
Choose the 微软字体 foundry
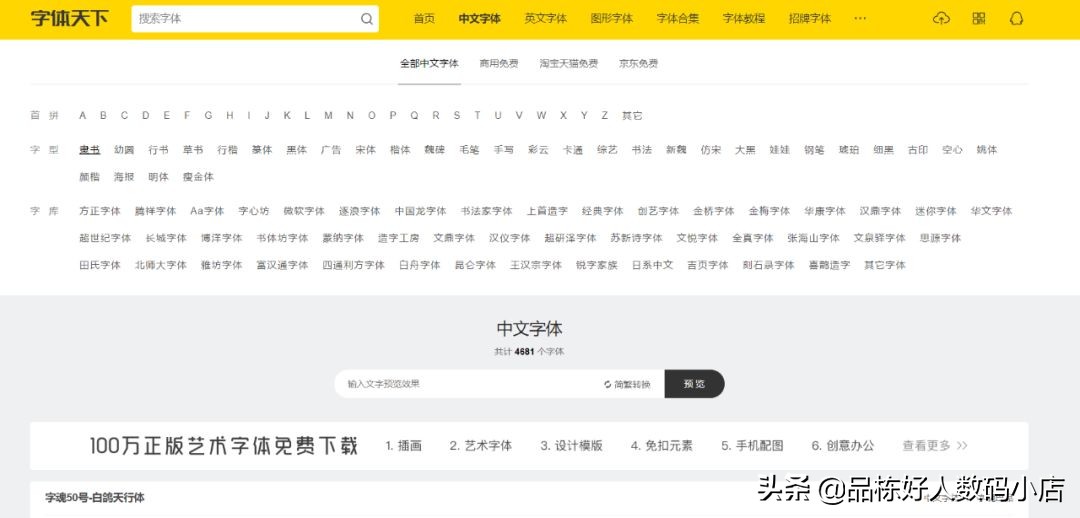(x=304, y=211)
